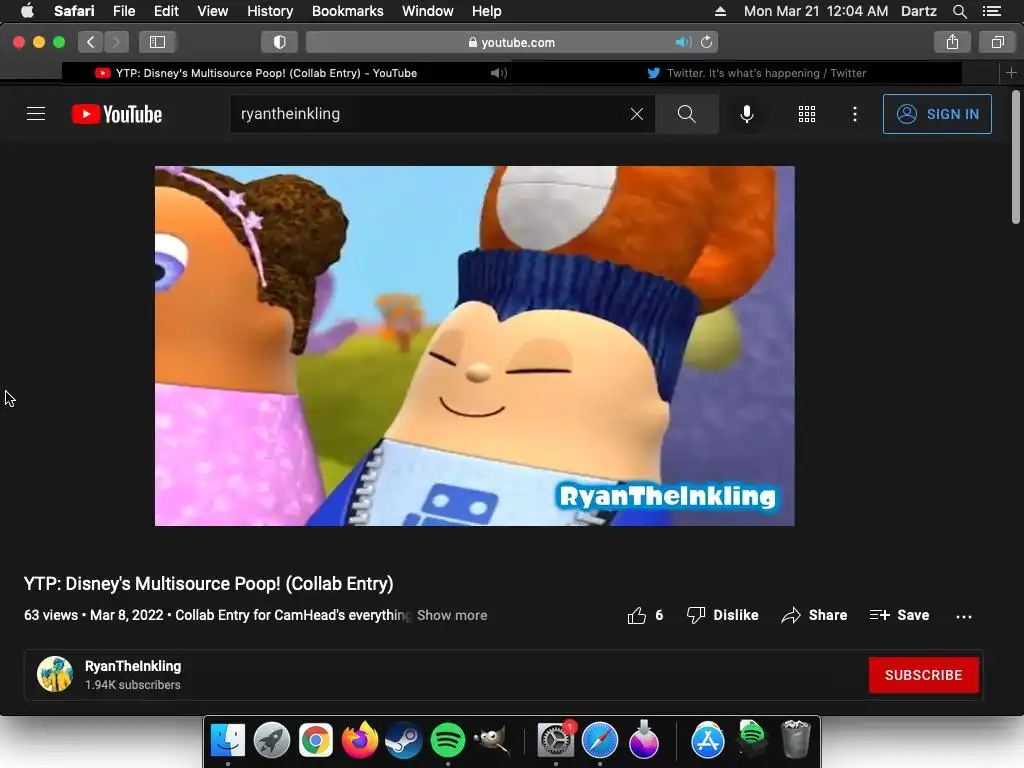Share the video via Share arrow

click(814, 615)
